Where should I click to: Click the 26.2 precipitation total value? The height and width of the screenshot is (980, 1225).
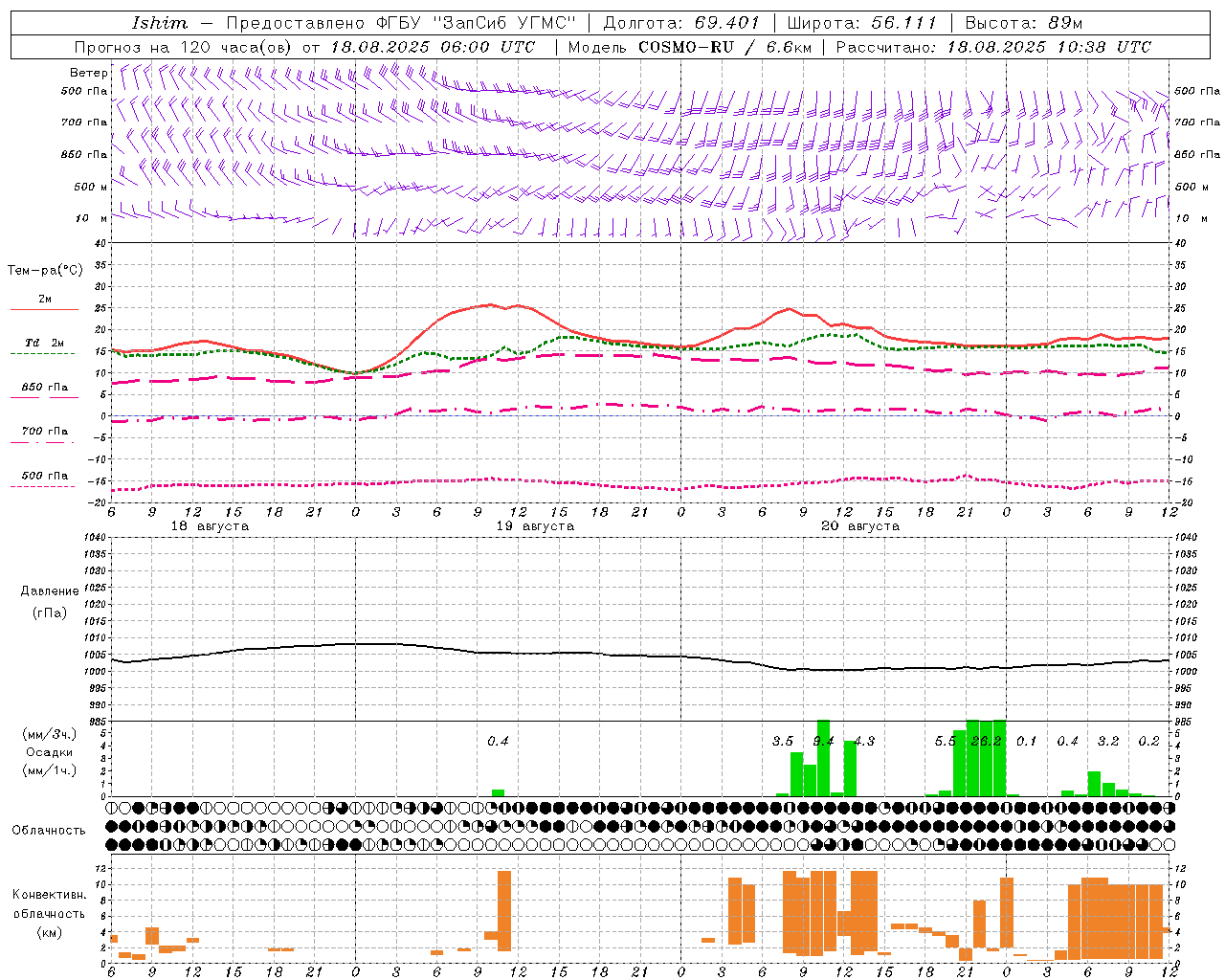[x=986, y=741]
